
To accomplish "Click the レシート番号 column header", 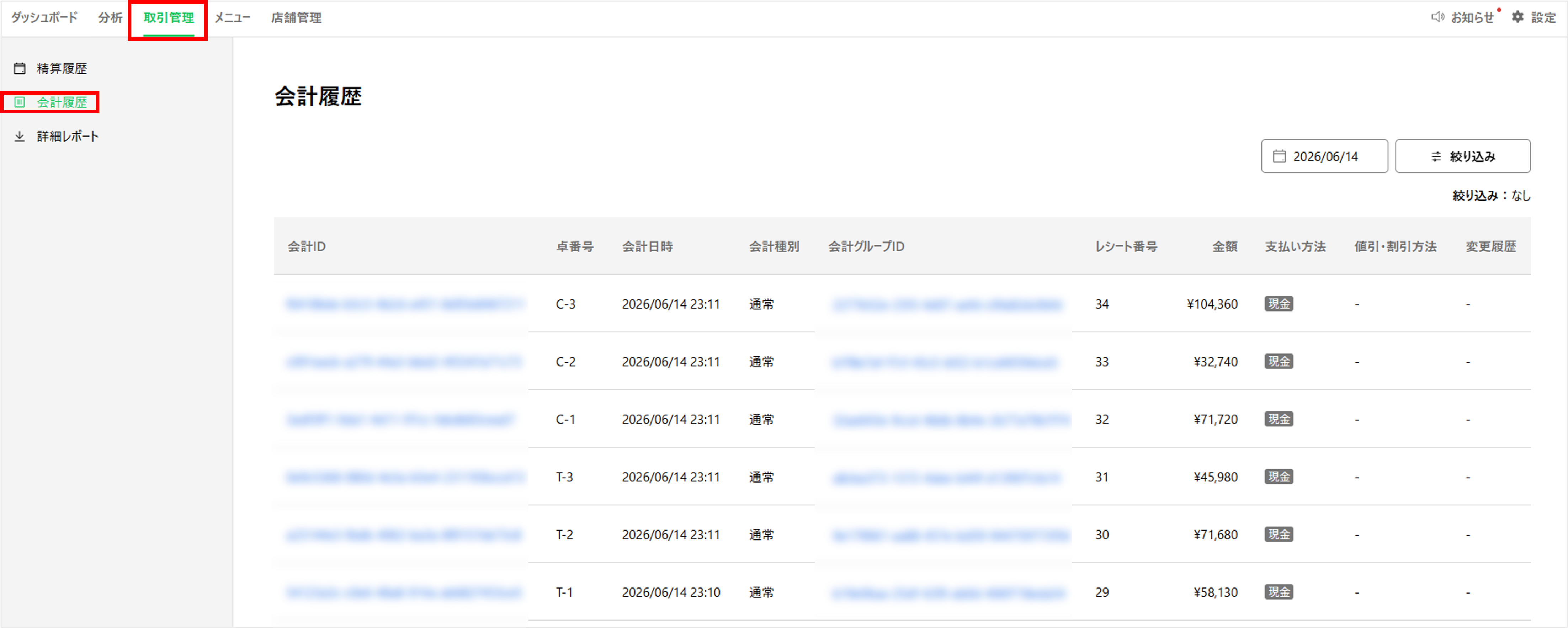I will (x=1126, y=246).
